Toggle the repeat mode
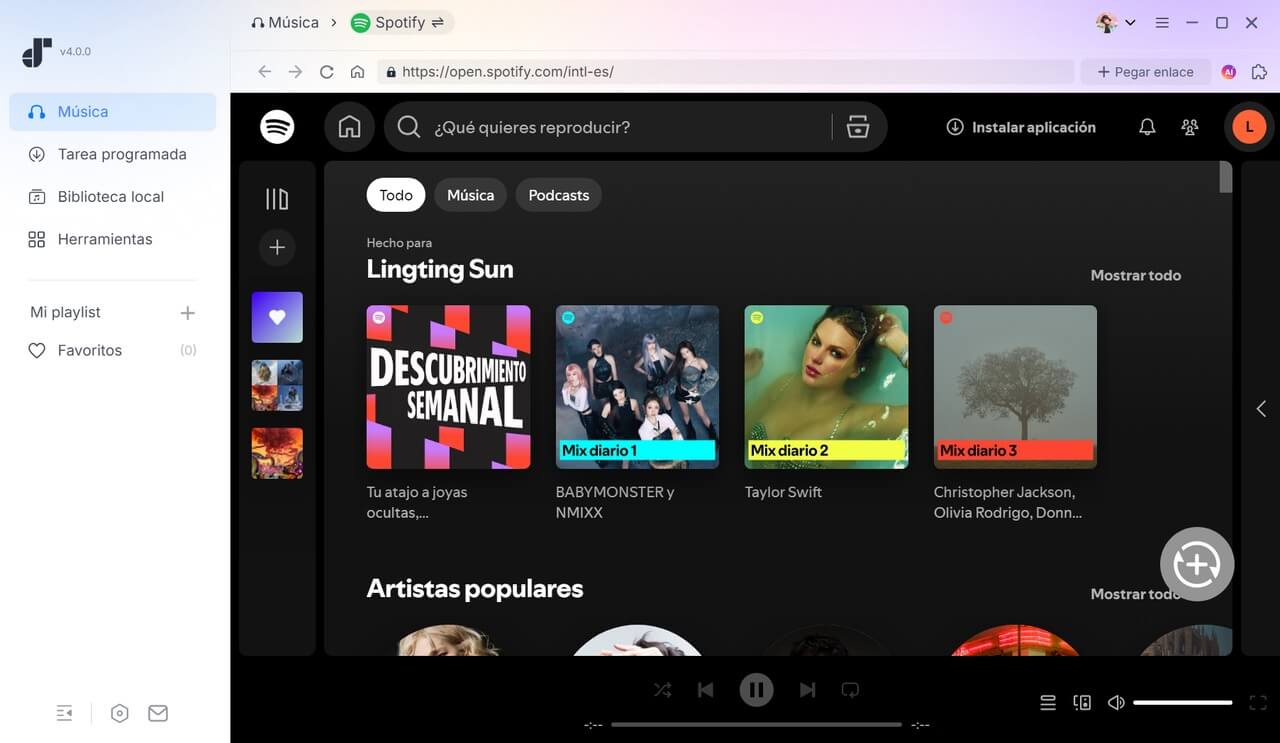The image size is (1280, 743). [x=850, y=689]
